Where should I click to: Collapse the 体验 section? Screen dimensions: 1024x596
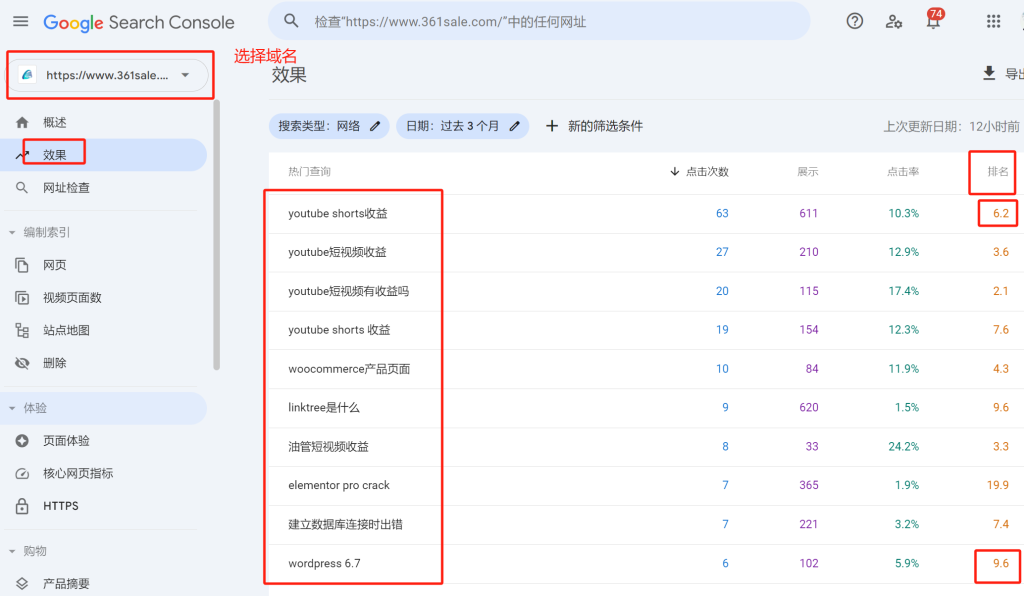pos(12,408)
